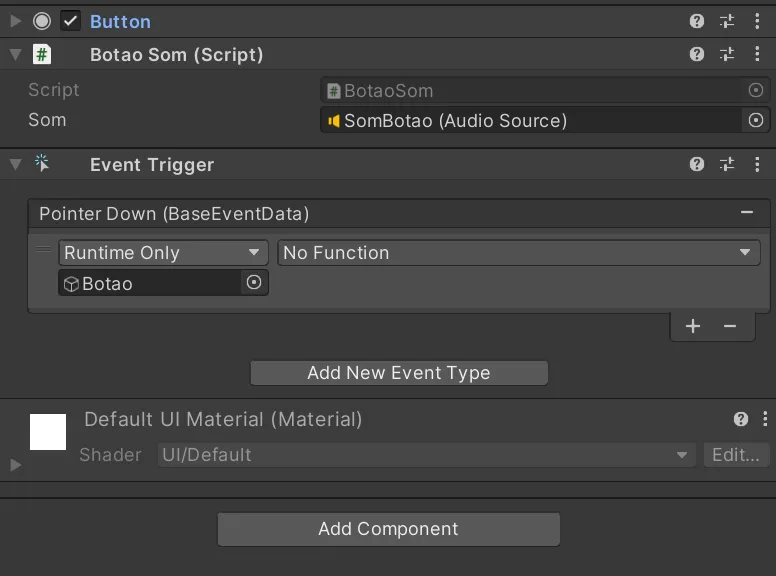
Task: Open the Runtime Only dropdown
Action: click(x=163, y=253)
